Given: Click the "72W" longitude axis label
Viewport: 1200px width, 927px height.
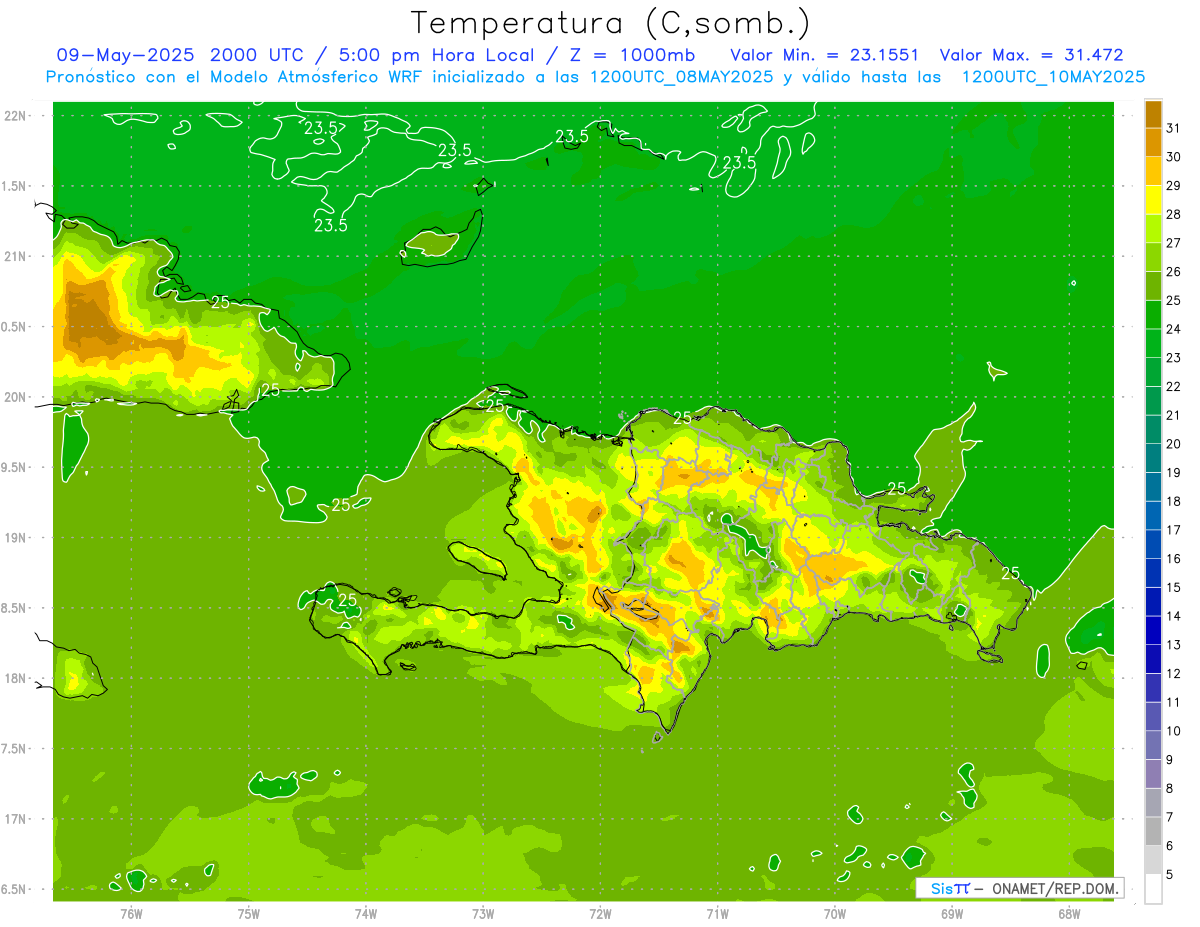Looking at the screenshot, I should pos(600,913).
